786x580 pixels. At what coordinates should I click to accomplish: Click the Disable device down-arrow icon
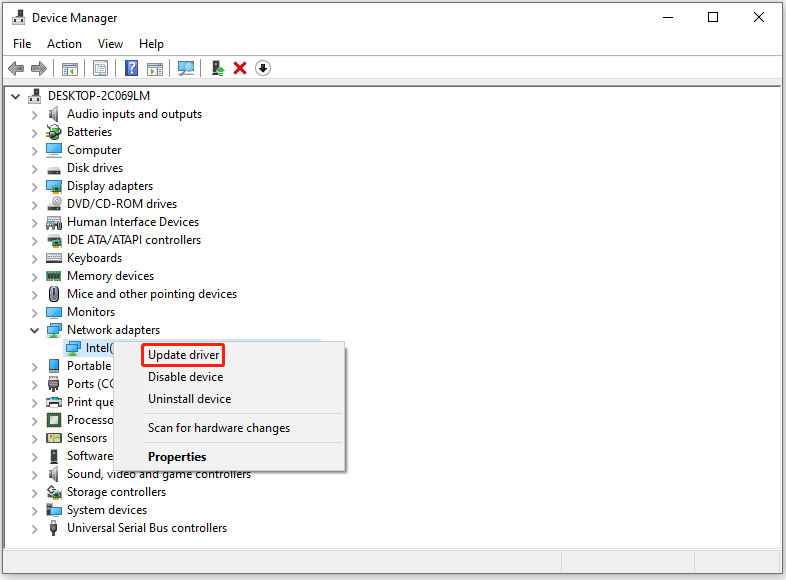(263, 68)
